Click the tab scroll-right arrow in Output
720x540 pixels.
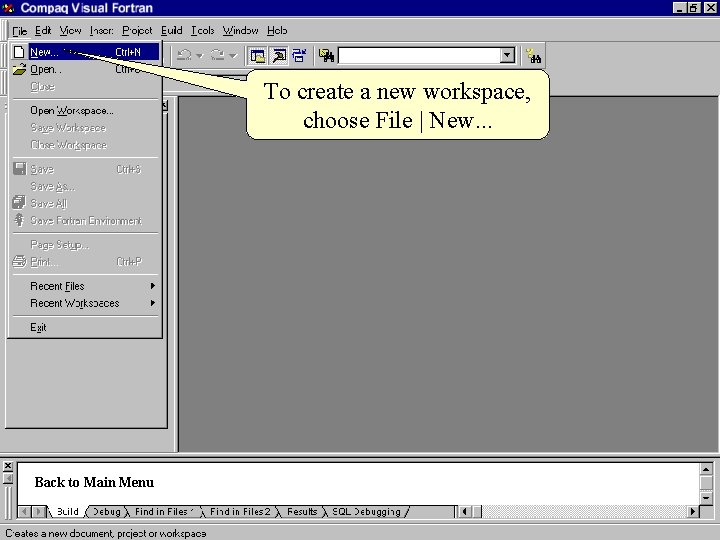tap(39, 511)
